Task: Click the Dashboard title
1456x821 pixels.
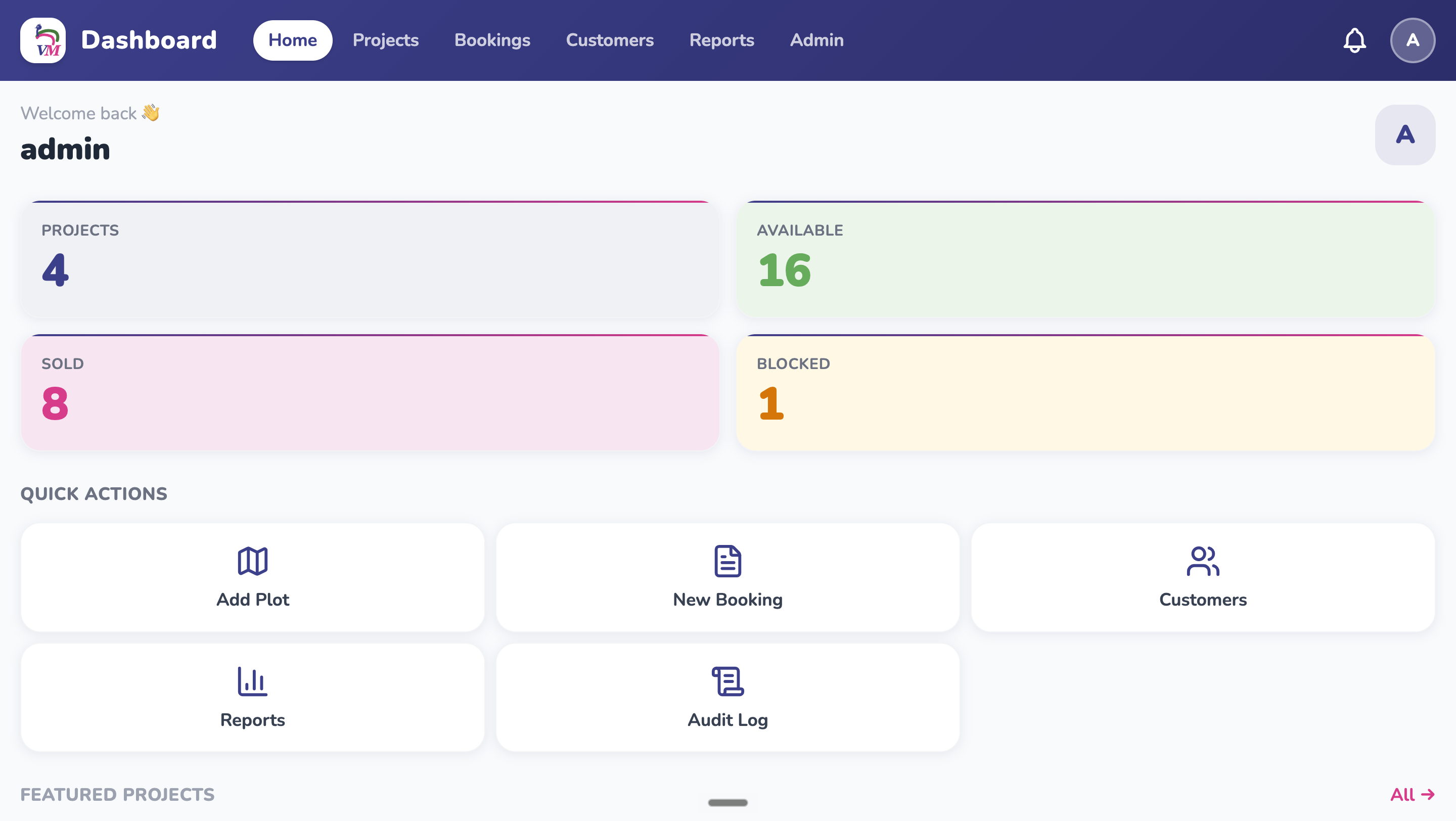Action: click(149, 40)
